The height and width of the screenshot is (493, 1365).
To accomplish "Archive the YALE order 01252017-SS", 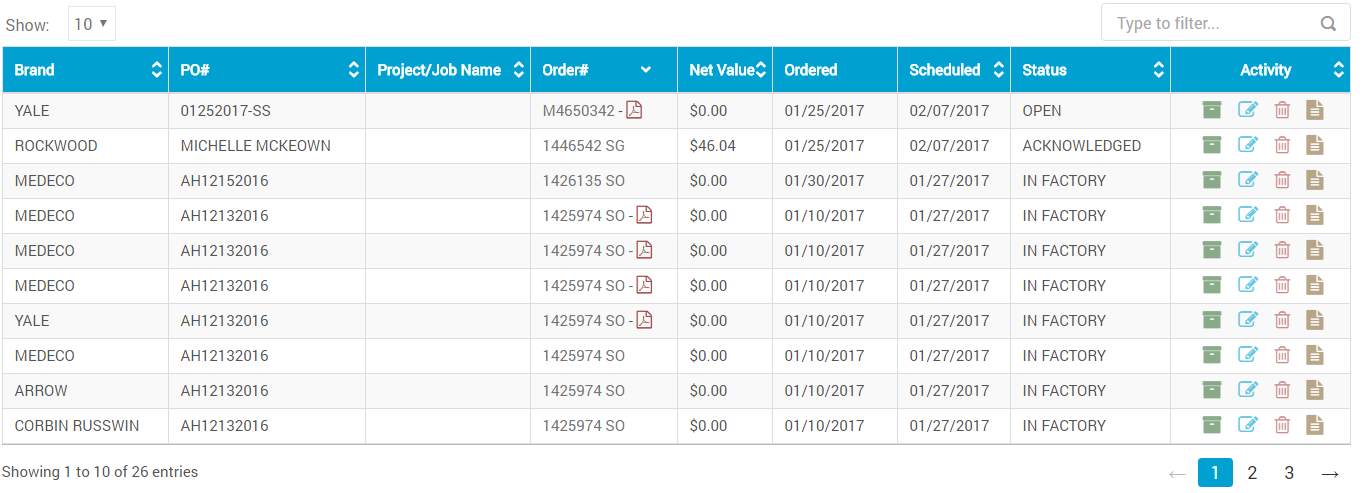I will [1212, 110].
